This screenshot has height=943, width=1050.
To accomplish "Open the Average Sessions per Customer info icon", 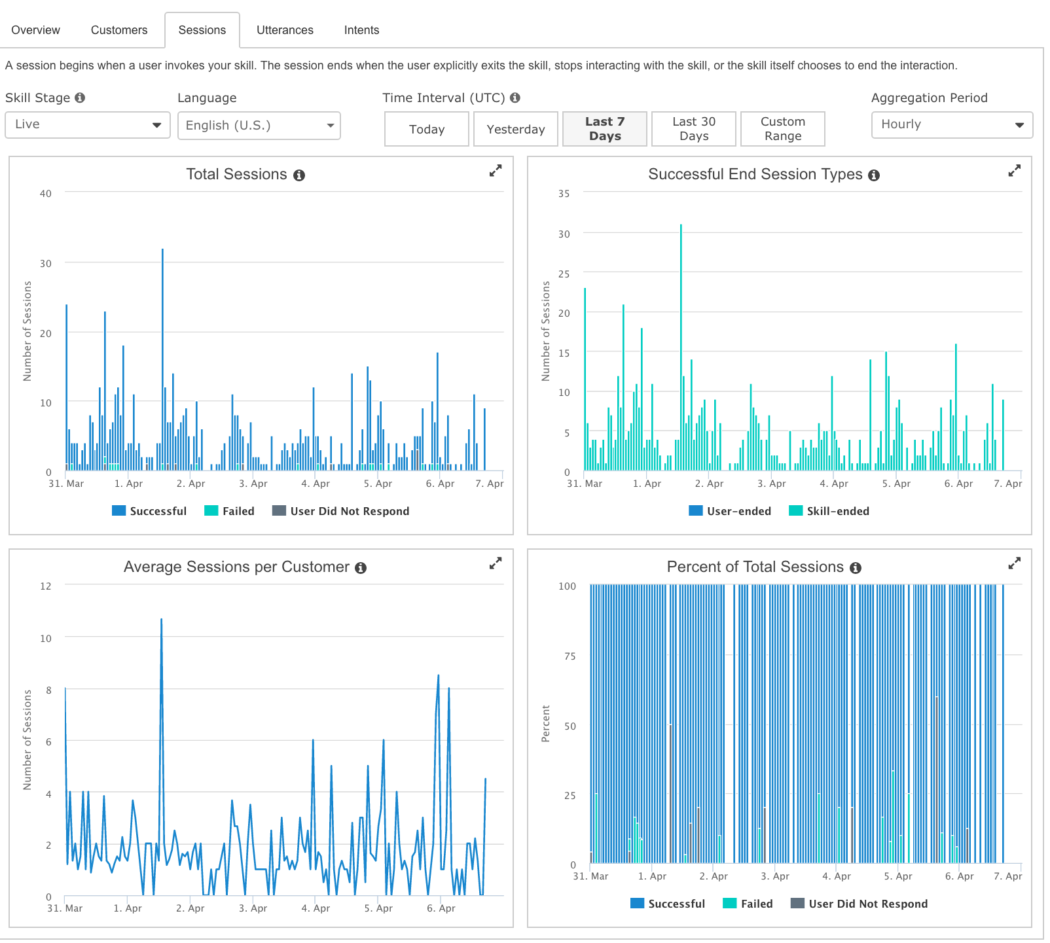I will [361, 567].
